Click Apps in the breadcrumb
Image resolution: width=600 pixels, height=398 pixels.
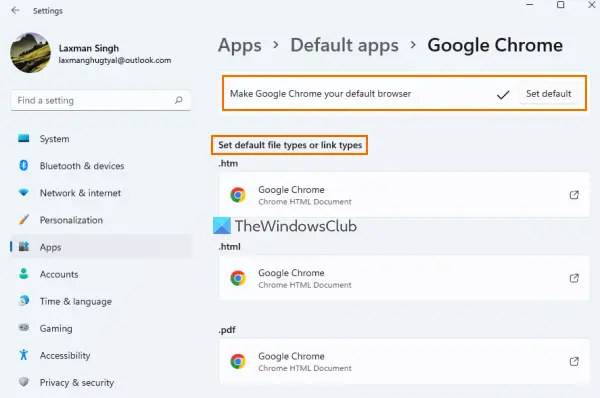(x=240, y=45)
